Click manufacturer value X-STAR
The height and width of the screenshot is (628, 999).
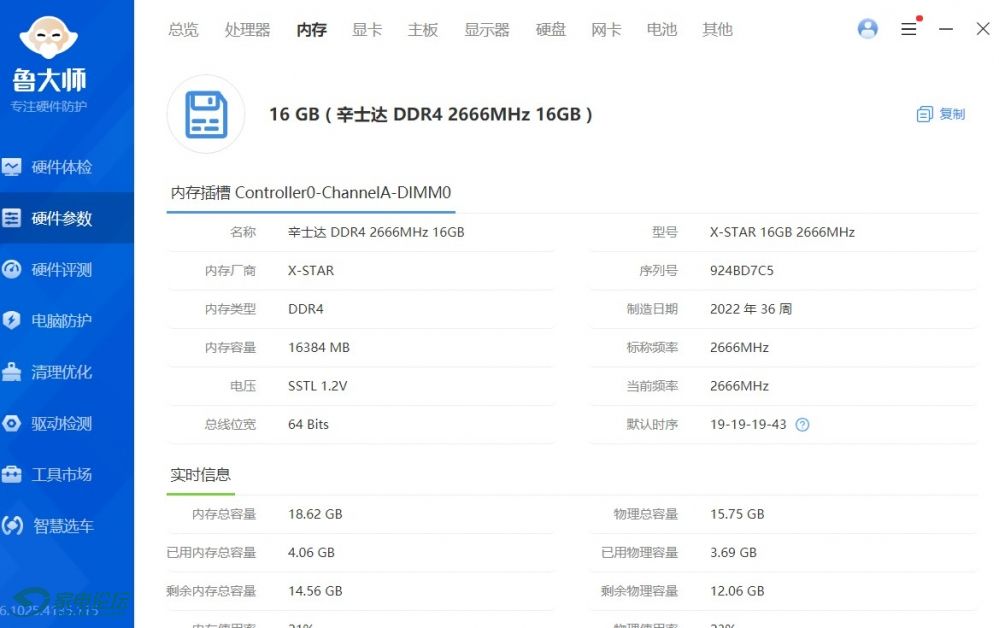(x=311, y=271)
